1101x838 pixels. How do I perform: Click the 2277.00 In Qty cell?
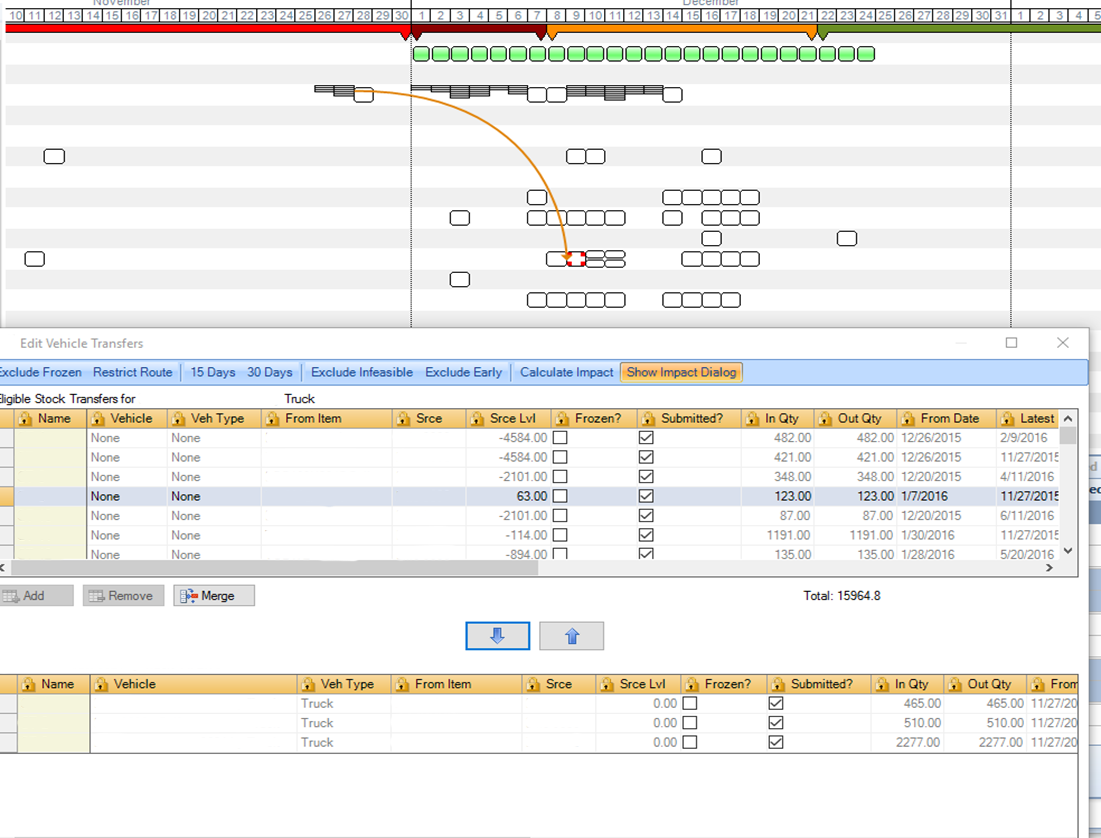906,742
